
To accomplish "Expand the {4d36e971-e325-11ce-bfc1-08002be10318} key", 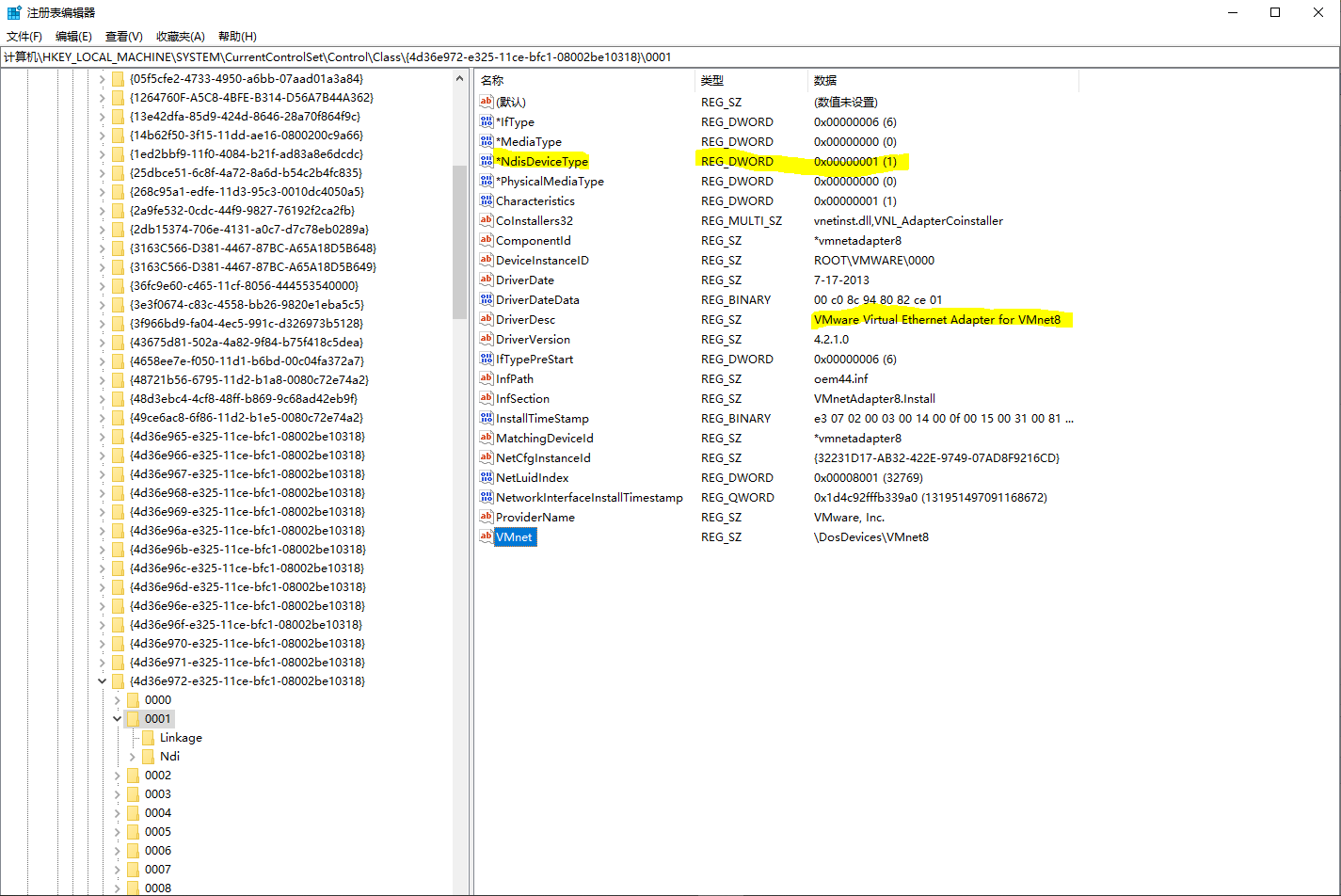I will (102, 662).
